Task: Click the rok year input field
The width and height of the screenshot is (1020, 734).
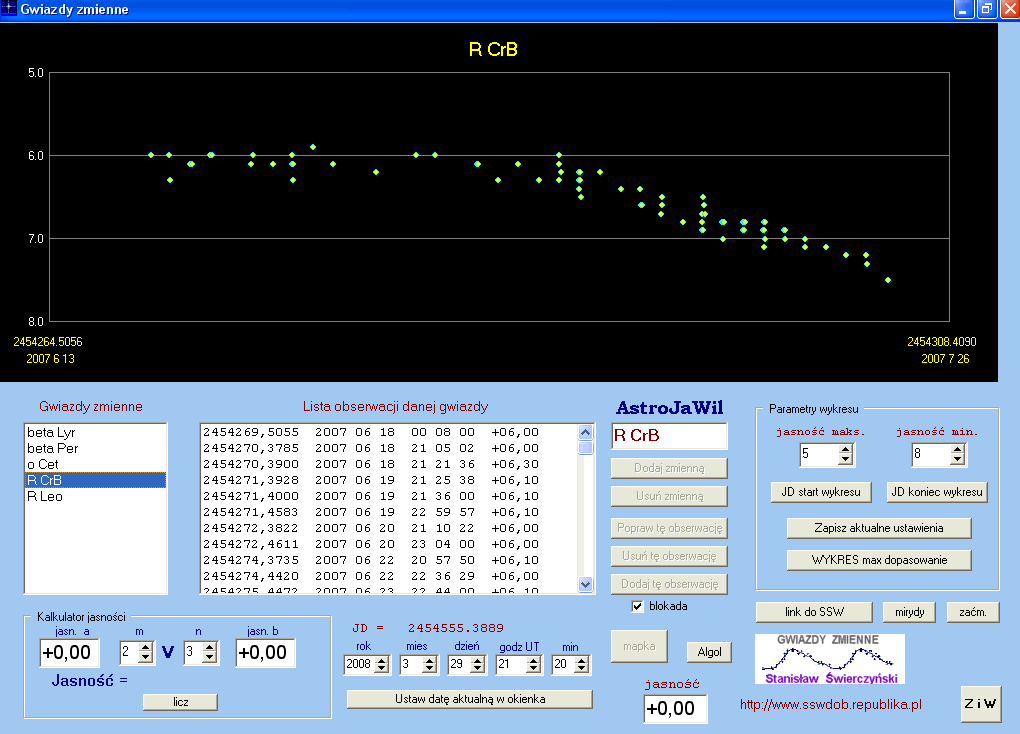Action: tap(359, 664)
